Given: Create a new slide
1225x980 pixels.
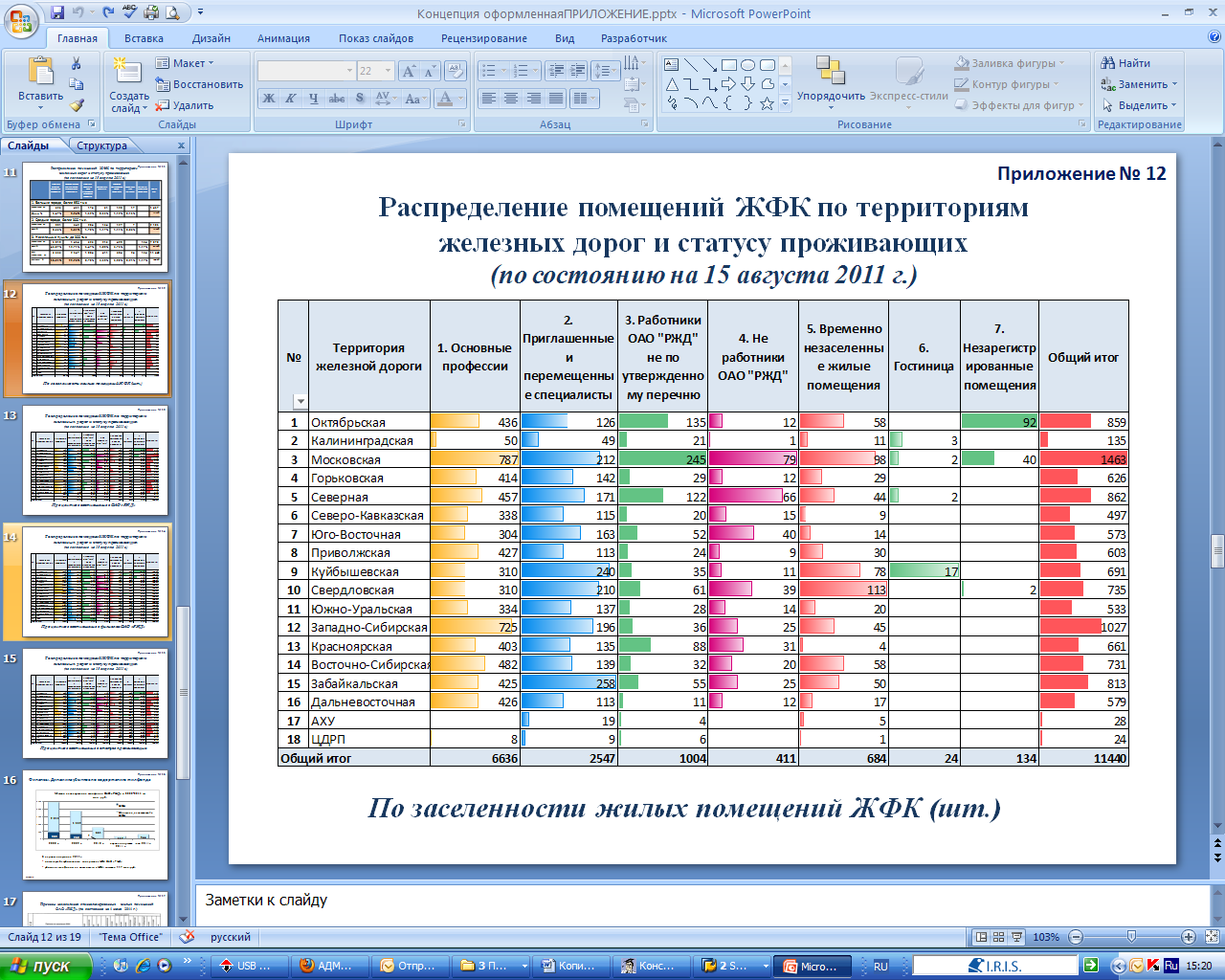Looking at the screenshot, I should coord(128,86).
